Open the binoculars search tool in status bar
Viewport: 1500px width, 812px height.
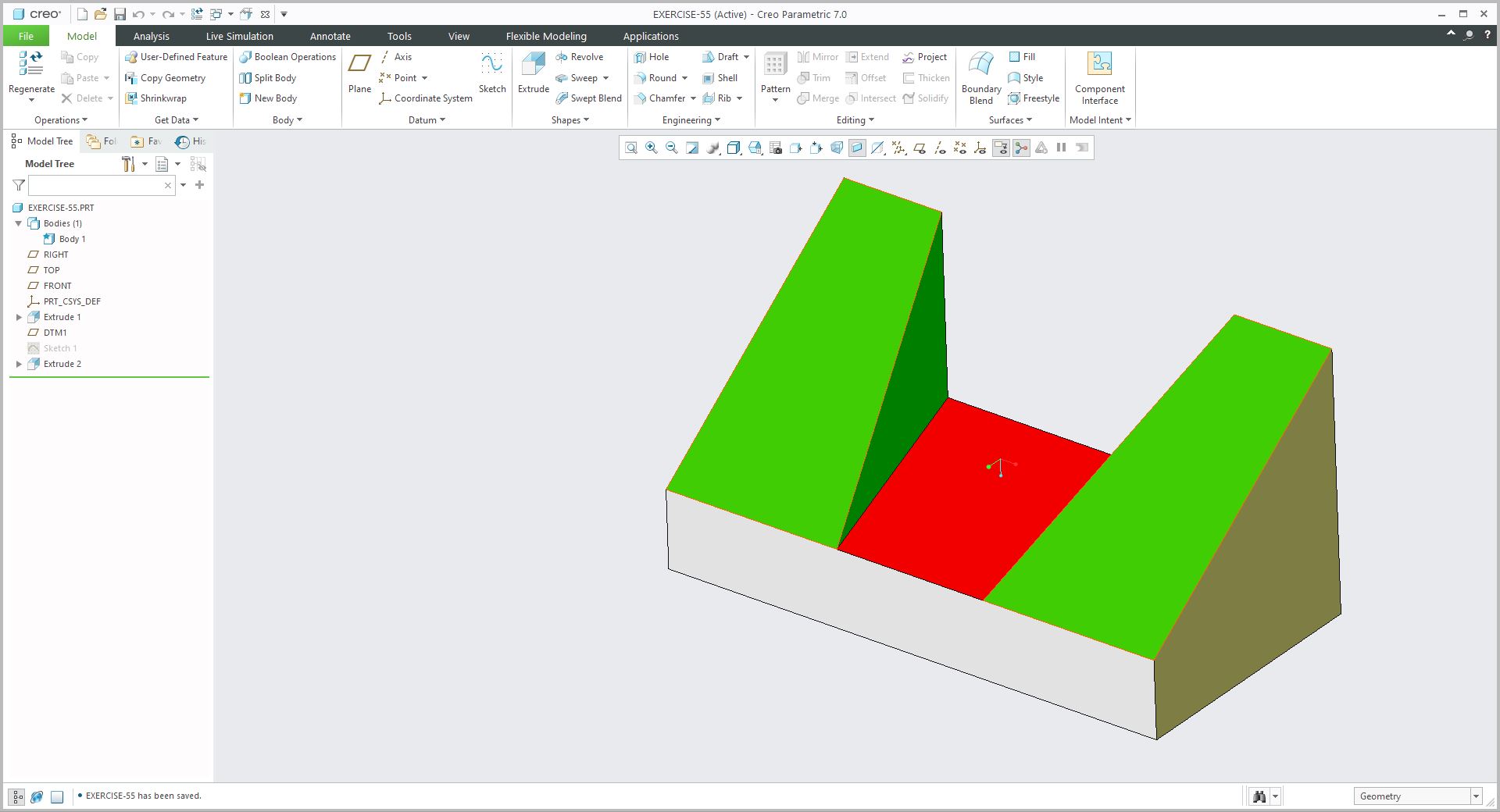click(1259, 796)
